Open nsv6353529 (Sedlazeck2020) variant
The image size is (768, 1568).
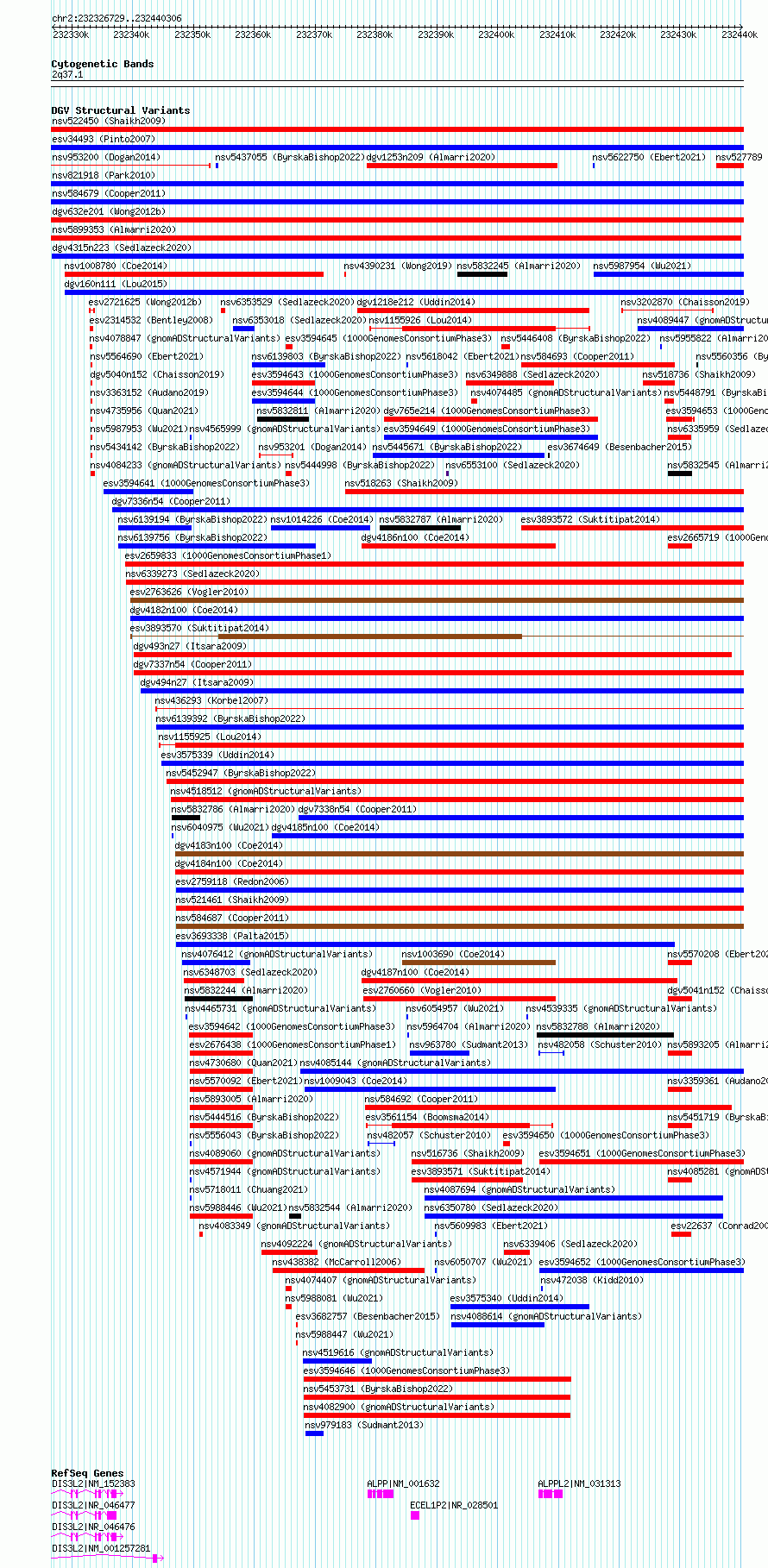[287, 302]
